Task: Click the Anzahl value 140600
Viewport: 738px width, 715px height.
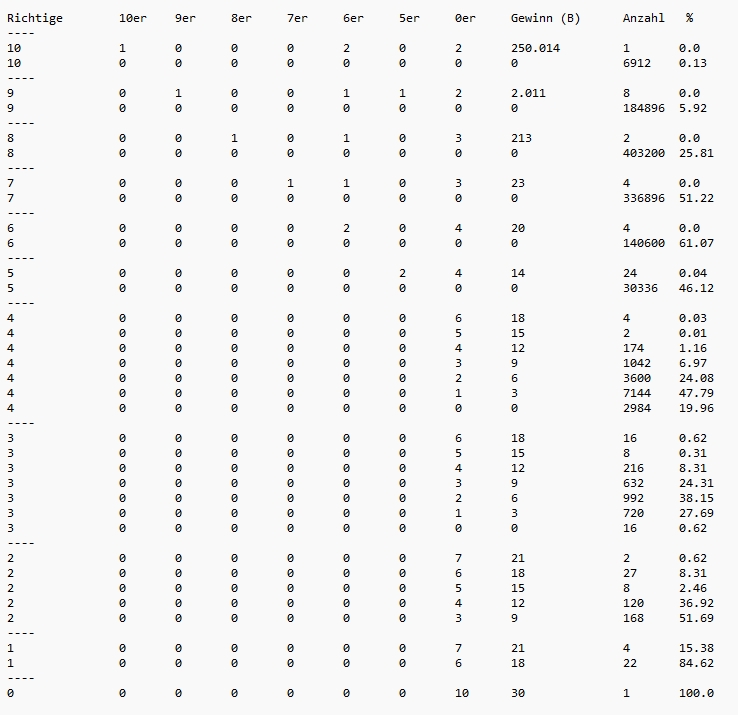Action: tap(644, 243)
